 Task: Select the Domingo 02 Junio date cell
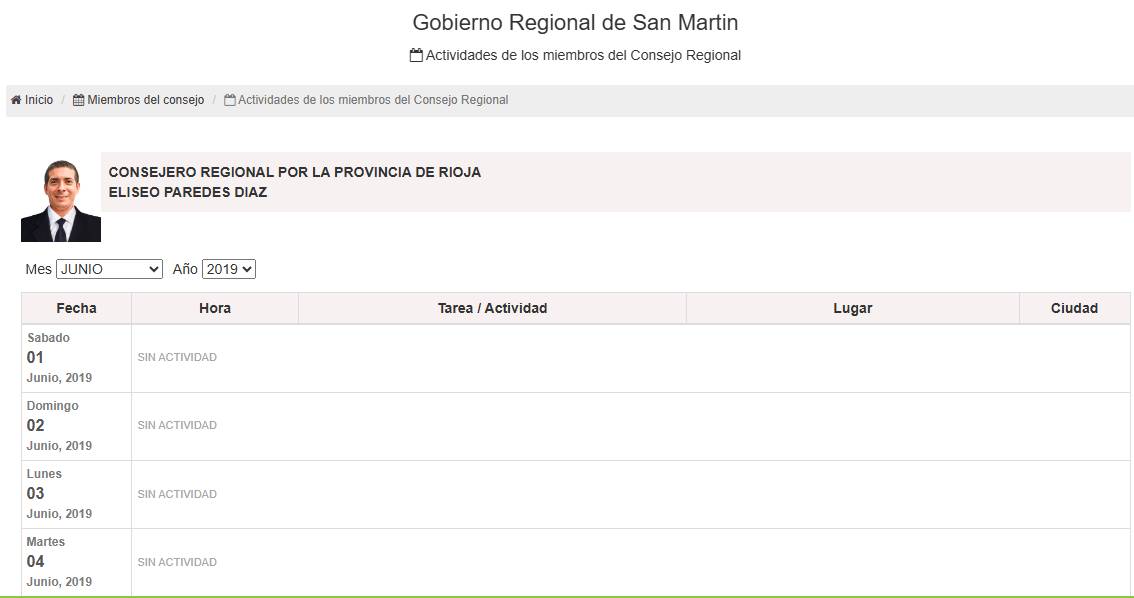click(x=77, y=426)
